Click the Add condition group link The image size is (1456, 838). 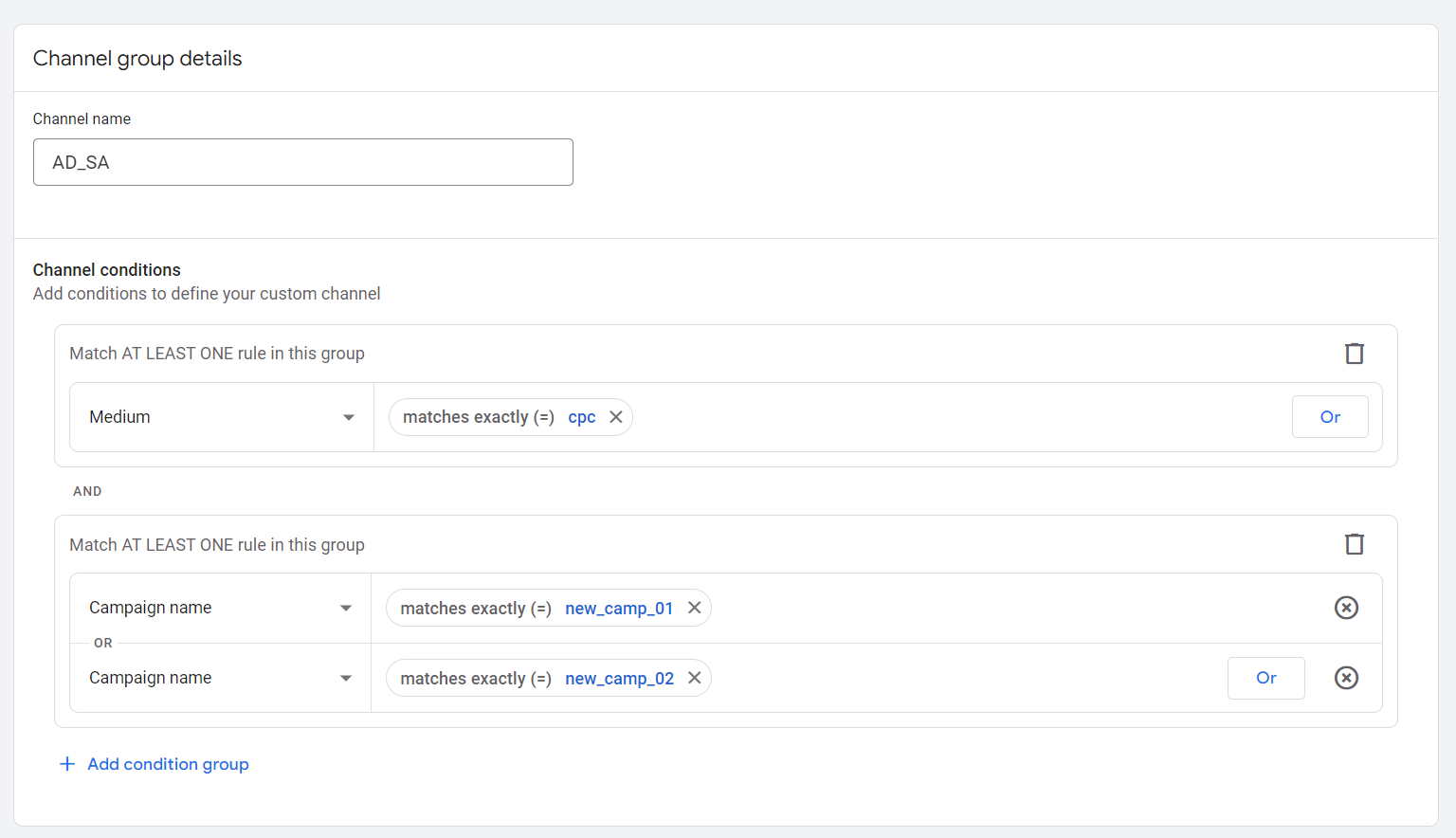point(168,764)
